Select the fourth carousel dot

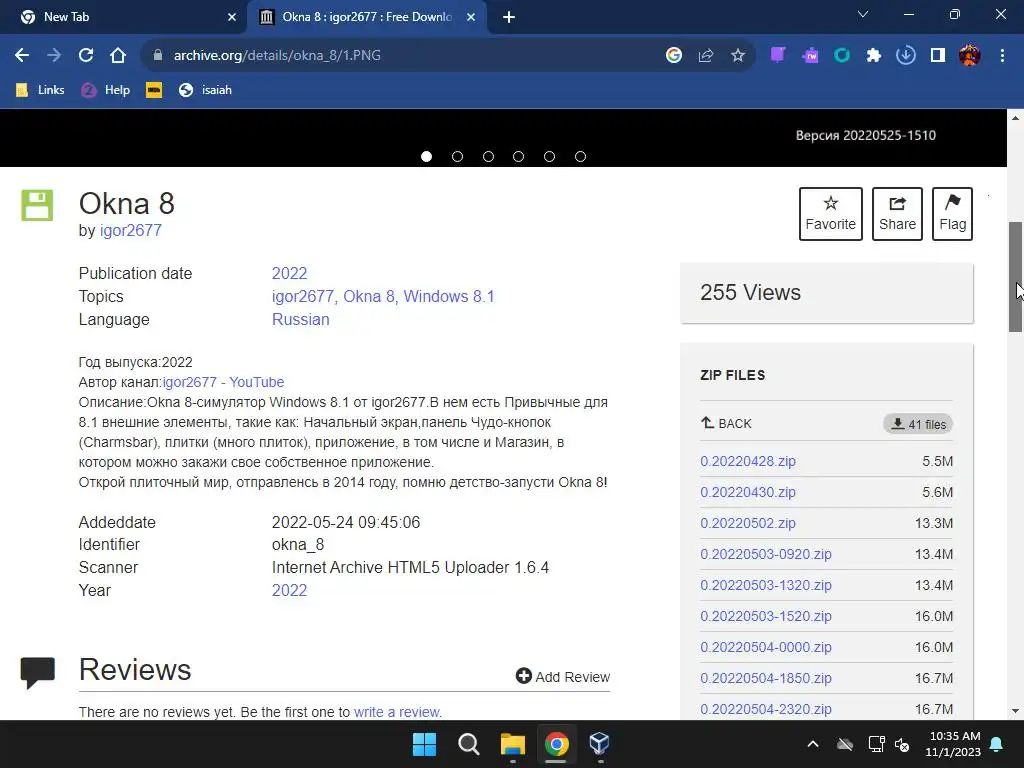click(519, 157)
